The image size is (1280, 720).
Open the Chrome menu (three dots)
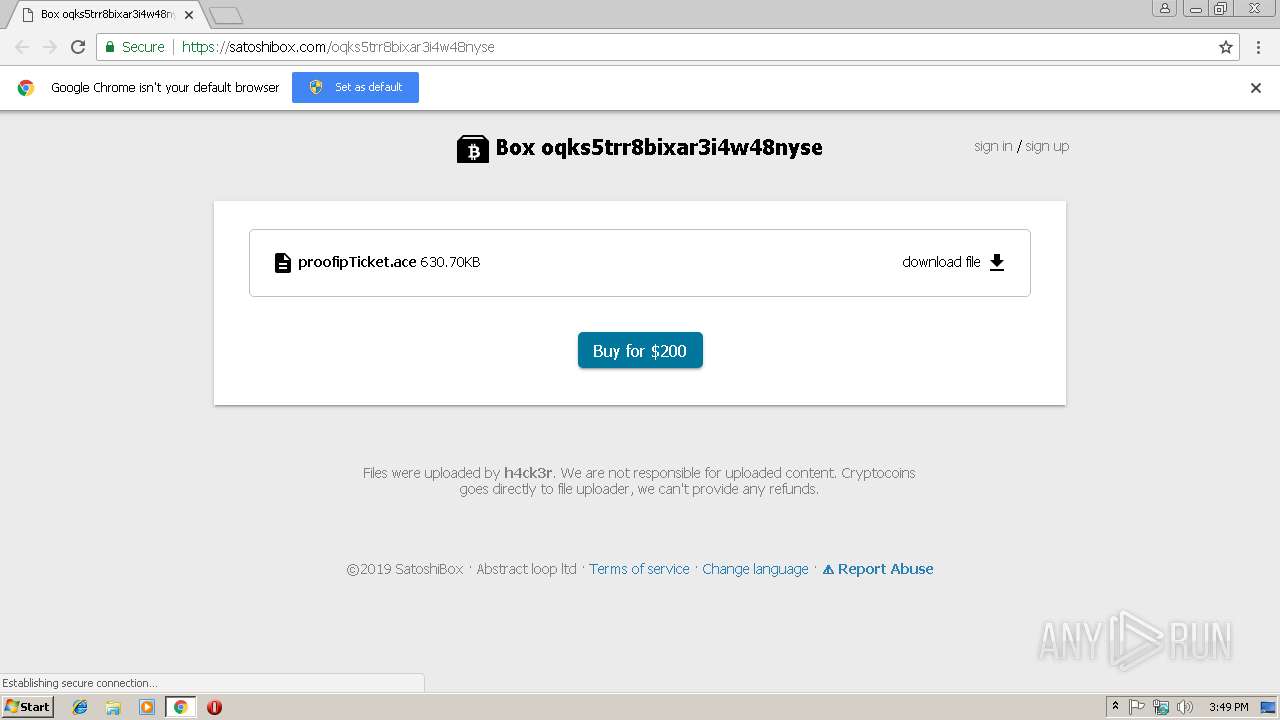click(x=1258, y=47)
